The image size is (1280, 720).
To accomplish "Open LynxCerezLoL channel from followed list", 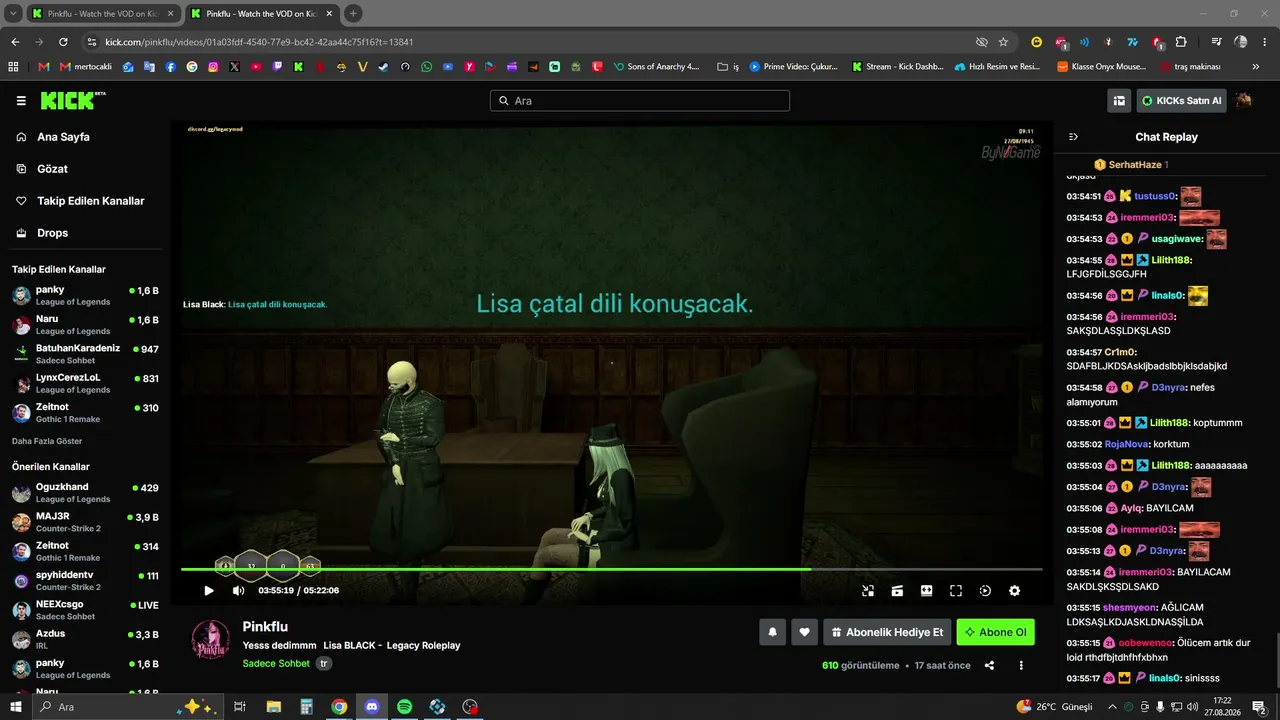I will click(x=86, y=383).
